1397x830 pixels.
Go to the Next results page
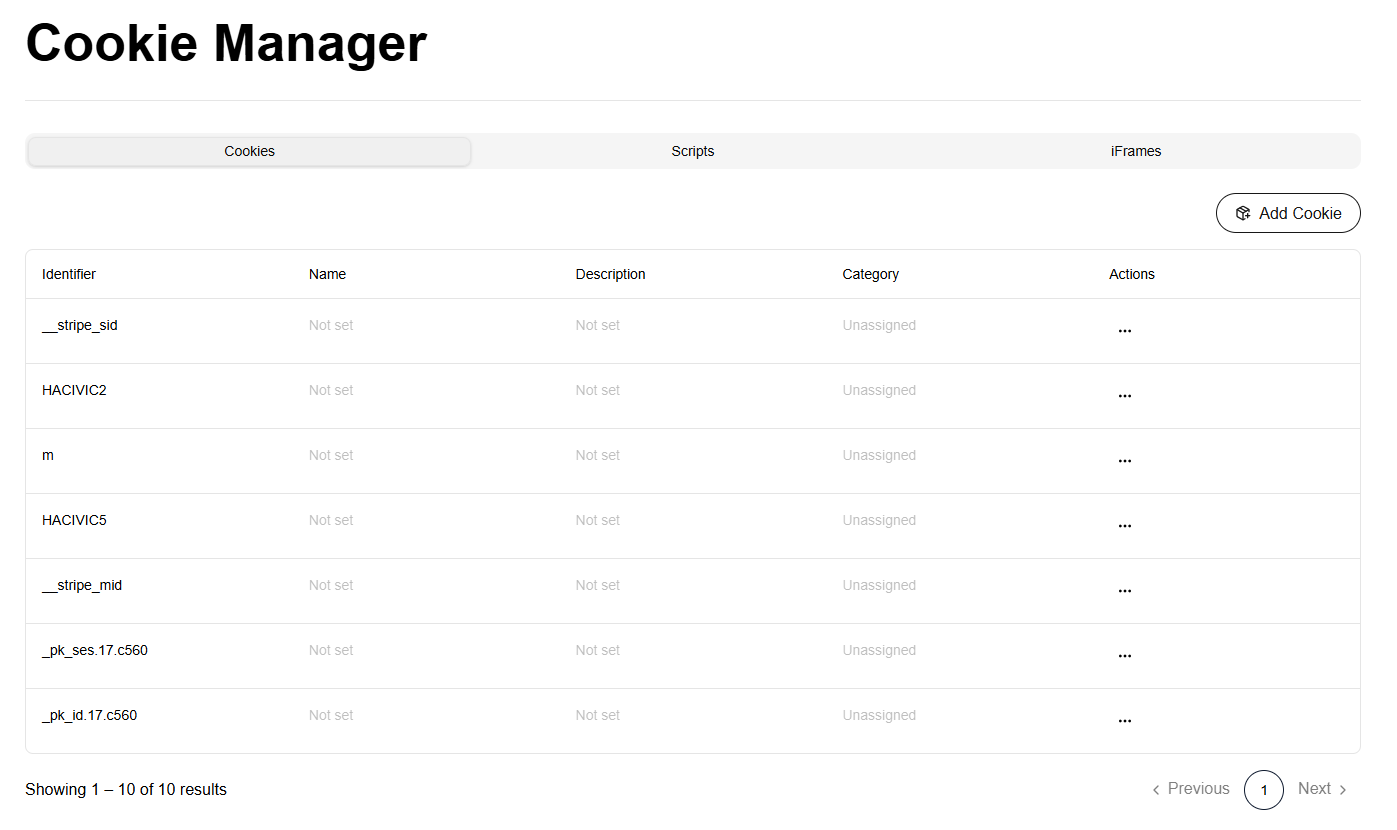(1323, 789)
